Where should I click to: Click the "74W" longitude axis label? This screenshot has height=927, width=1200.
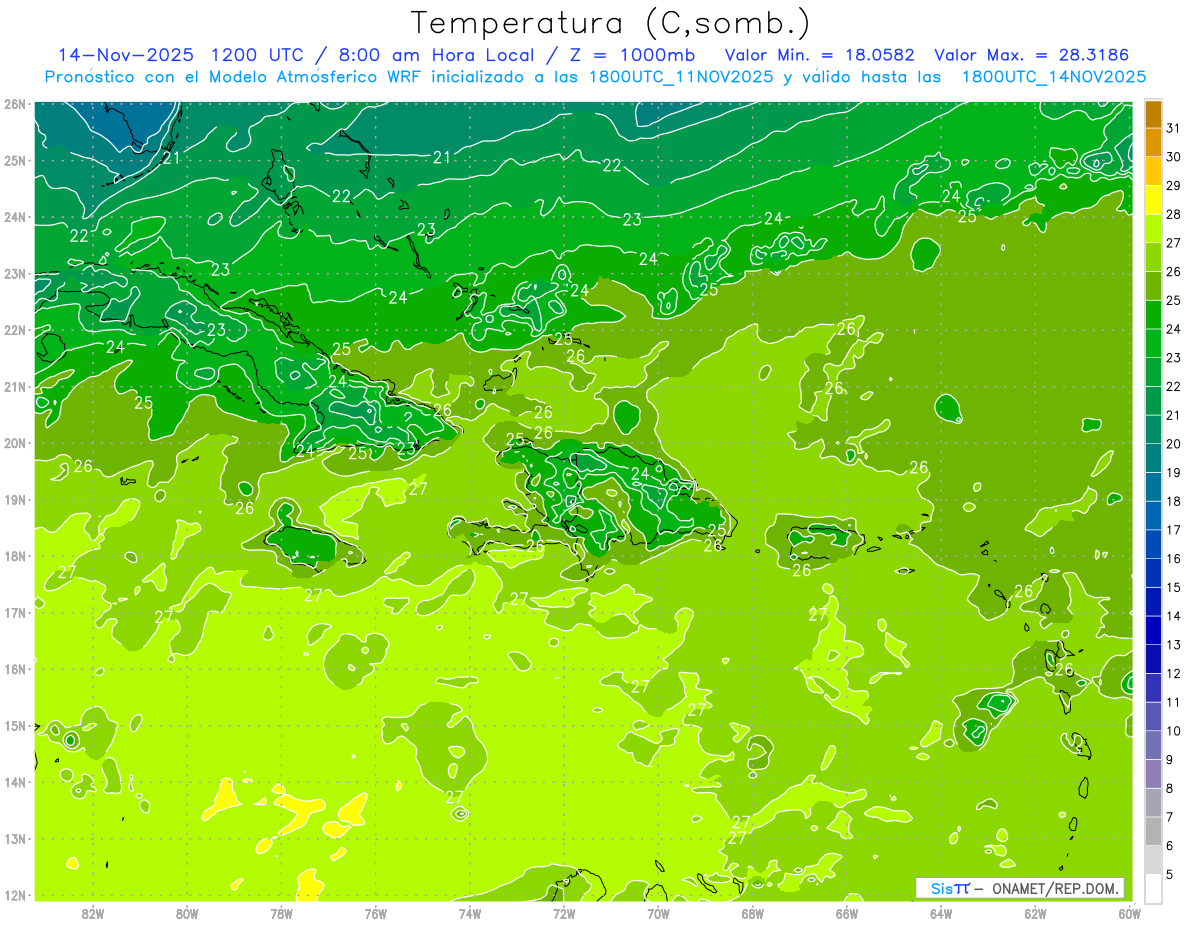469,913
